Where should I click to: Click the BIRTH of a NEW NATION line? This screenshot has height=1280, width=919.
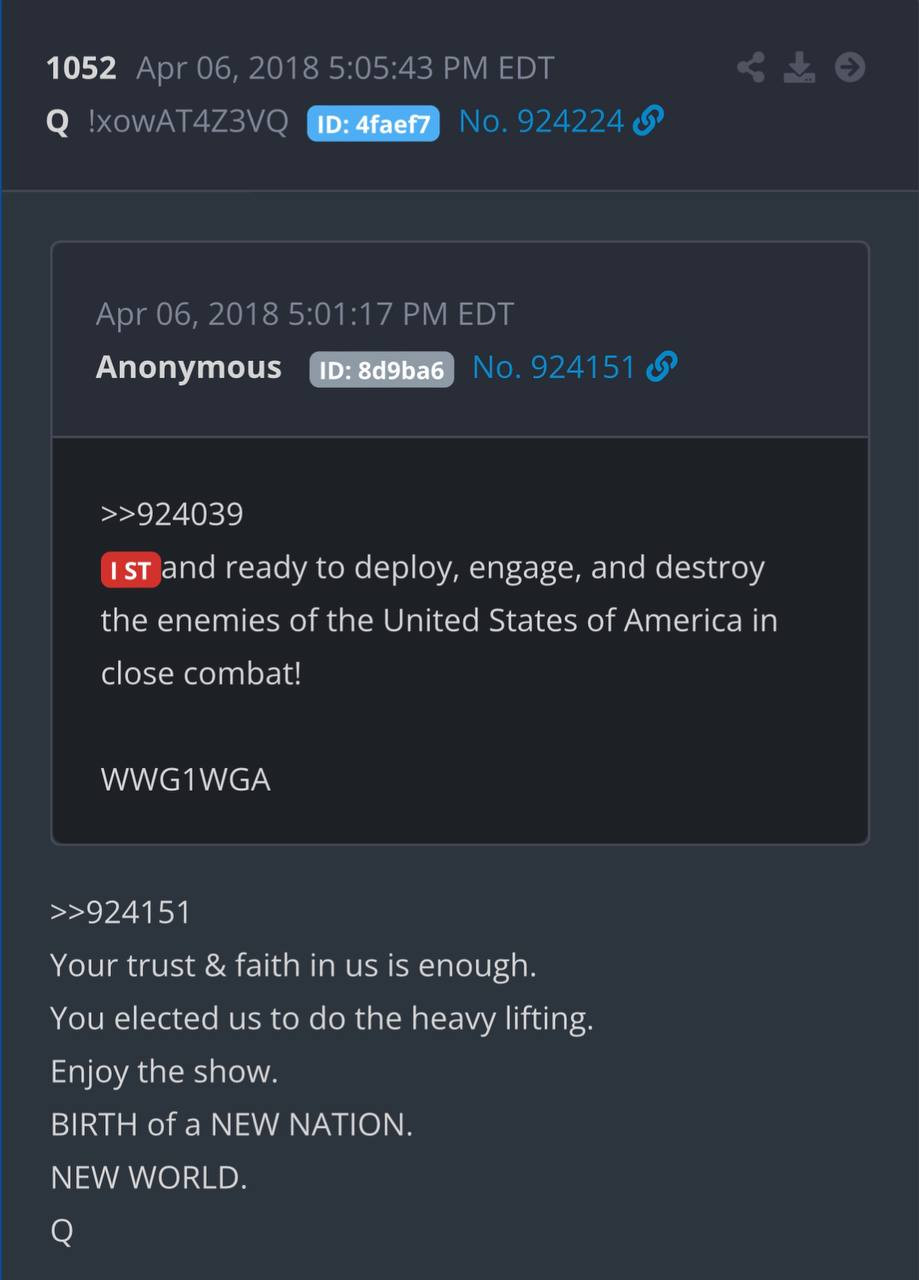click(x=232, y=1124)
